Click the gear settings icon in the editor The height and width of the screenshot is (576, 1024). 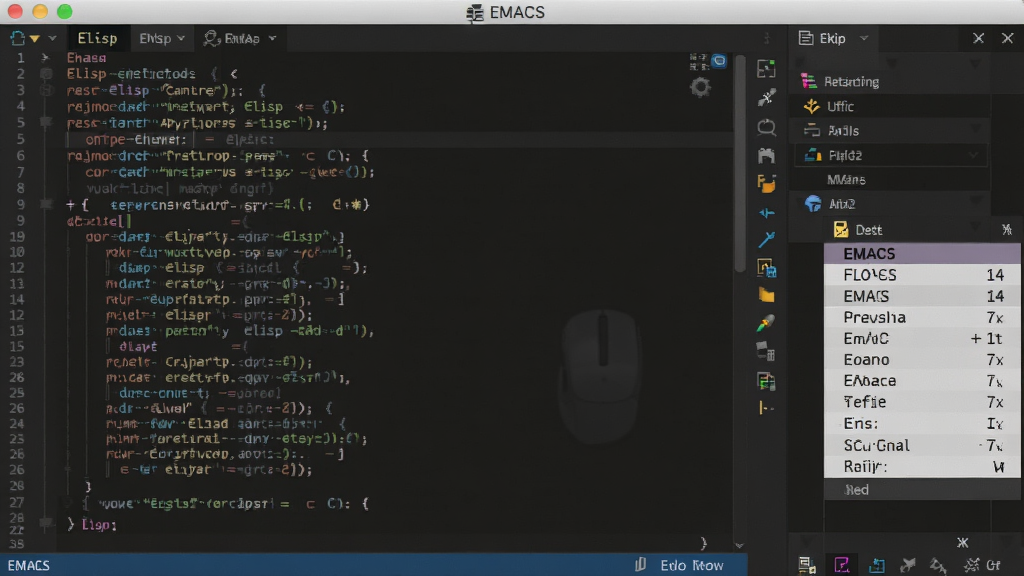[700, 87]
